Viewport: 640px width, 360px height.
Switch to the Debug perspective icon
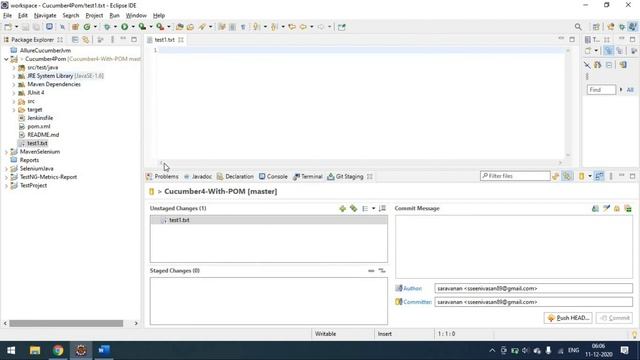coord(622,27)
